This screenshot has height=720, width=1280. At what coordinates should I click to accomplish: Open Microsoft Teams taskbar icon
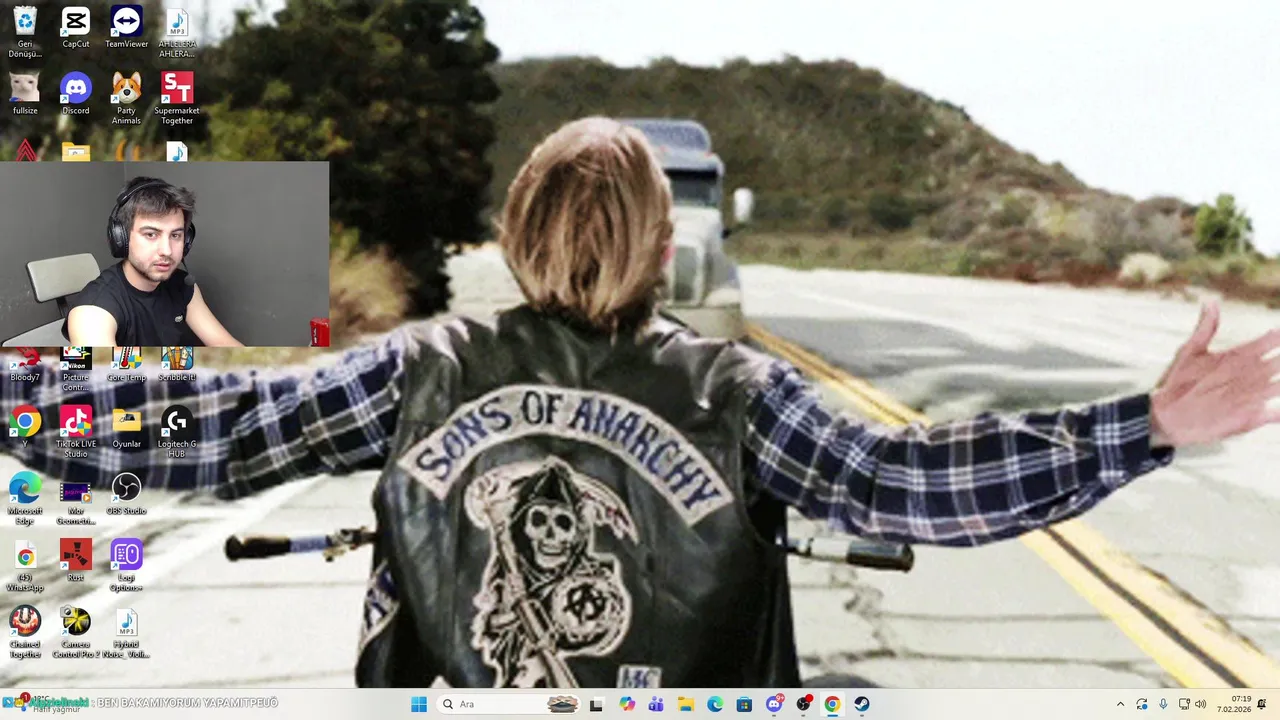tap(656, 704)
